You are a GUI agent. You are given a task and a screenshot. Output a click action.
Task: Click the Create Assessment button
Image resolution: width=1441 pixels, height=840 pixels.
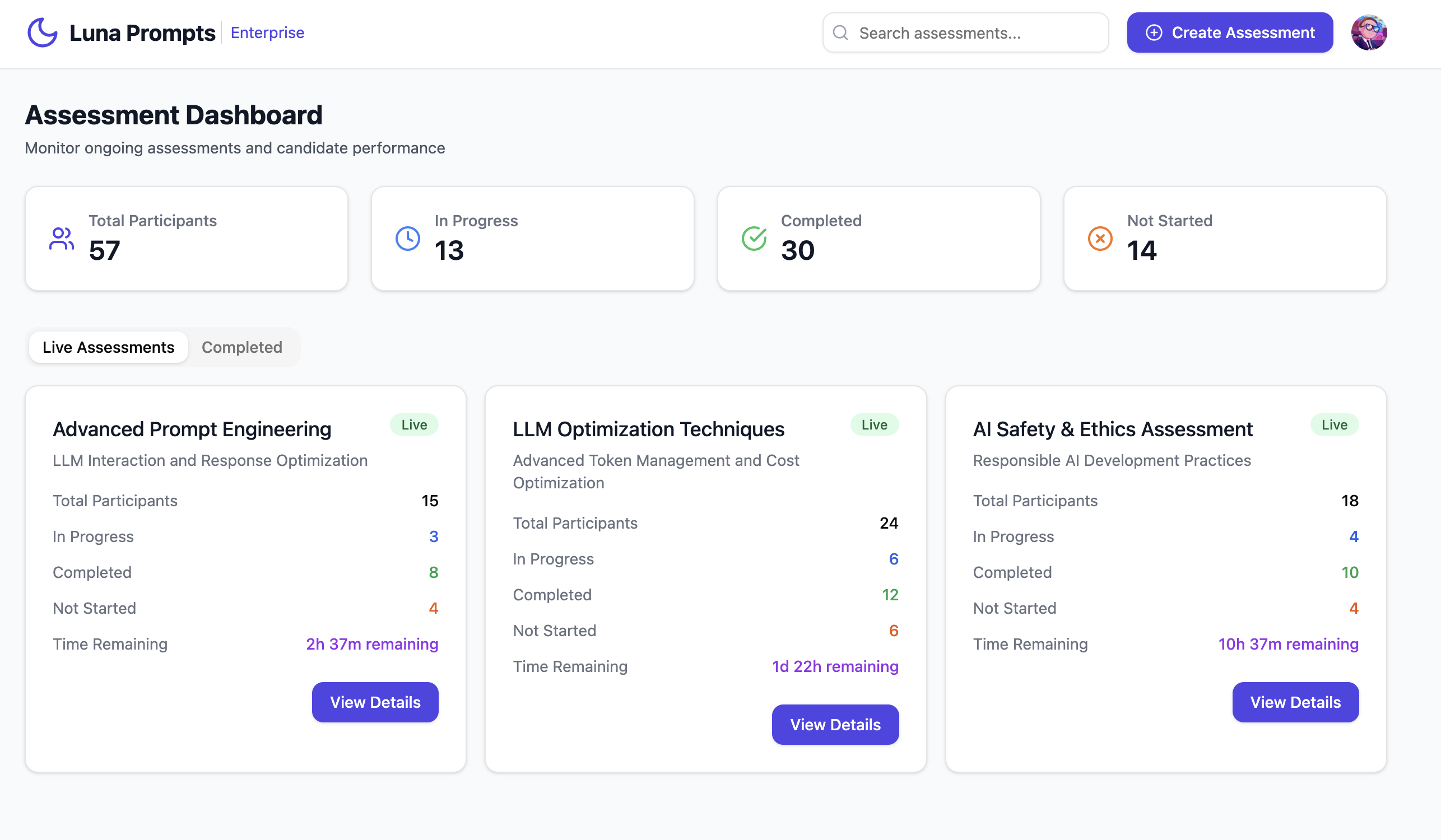click(x=1229, y=32)
